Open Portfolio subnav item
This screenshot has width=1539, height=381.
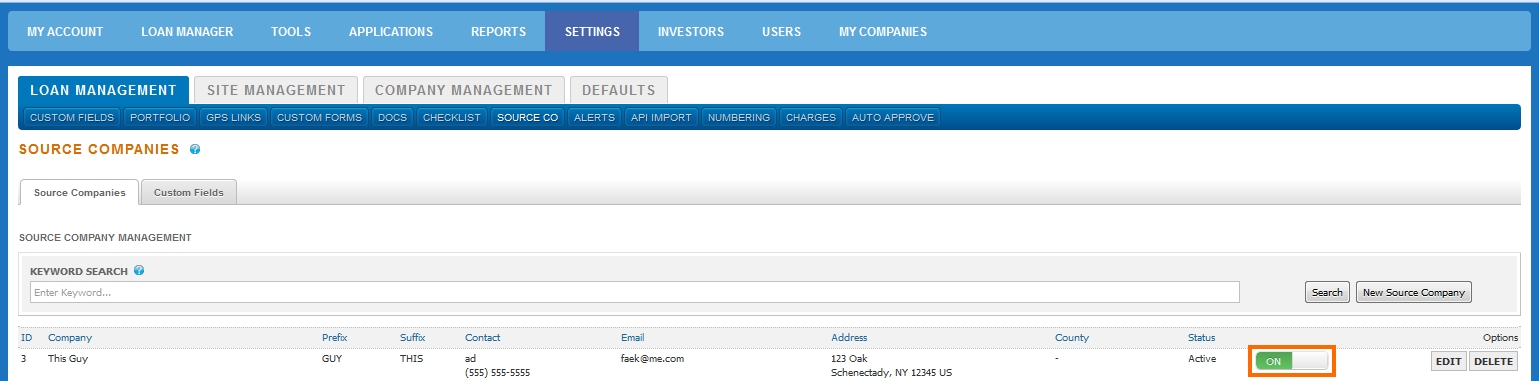160,118
